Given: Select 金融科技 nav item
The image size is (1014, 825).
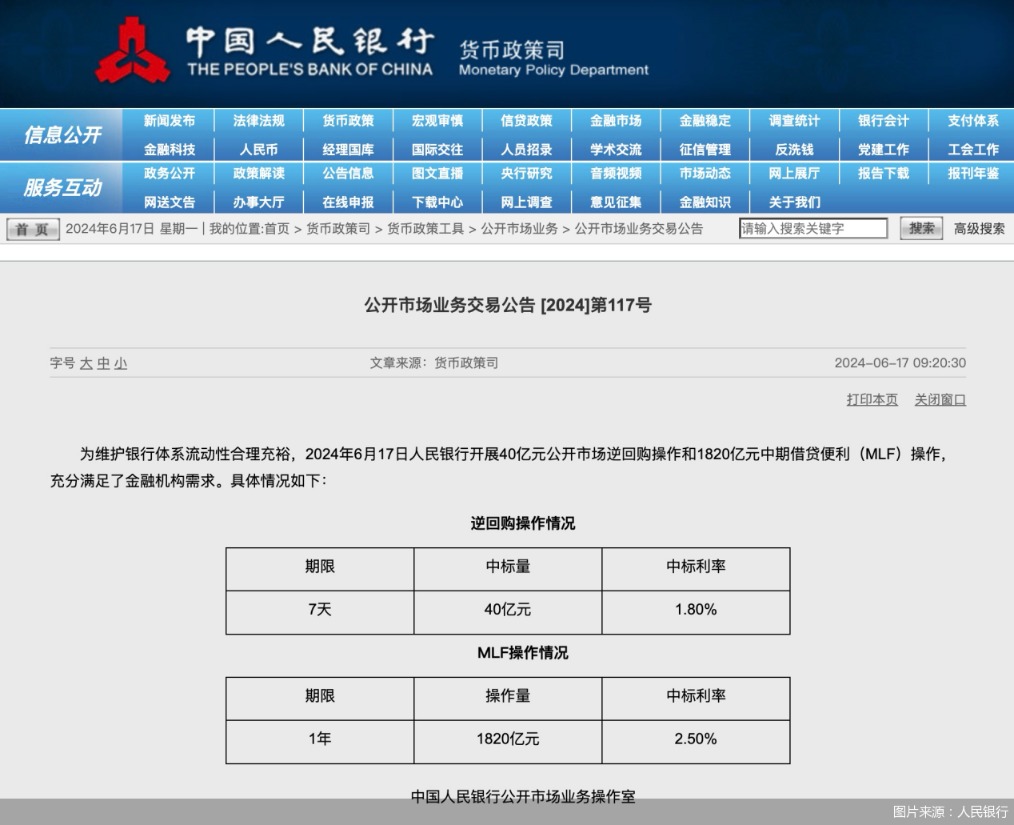Looking at the screenshot, I should 169,149.
